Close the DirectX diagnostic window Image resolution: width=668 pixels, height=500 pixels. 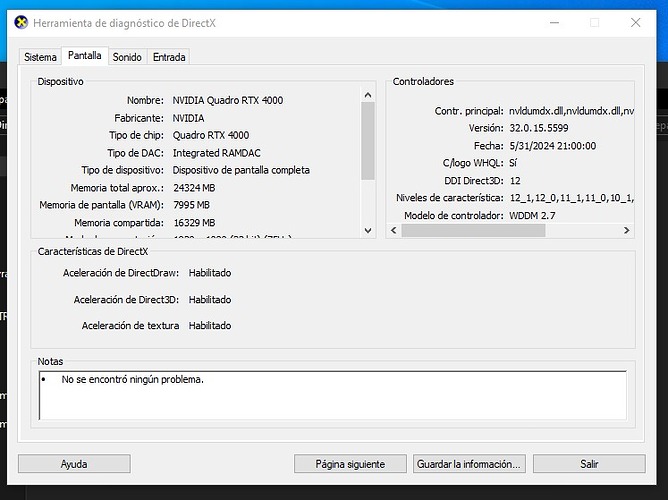click(x=636, y=23)
